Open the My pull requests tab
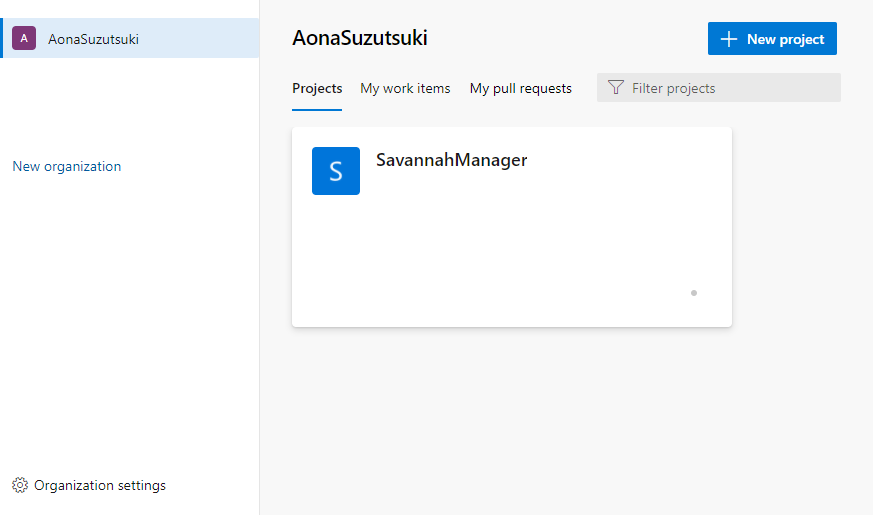 (x=521, y=89)
